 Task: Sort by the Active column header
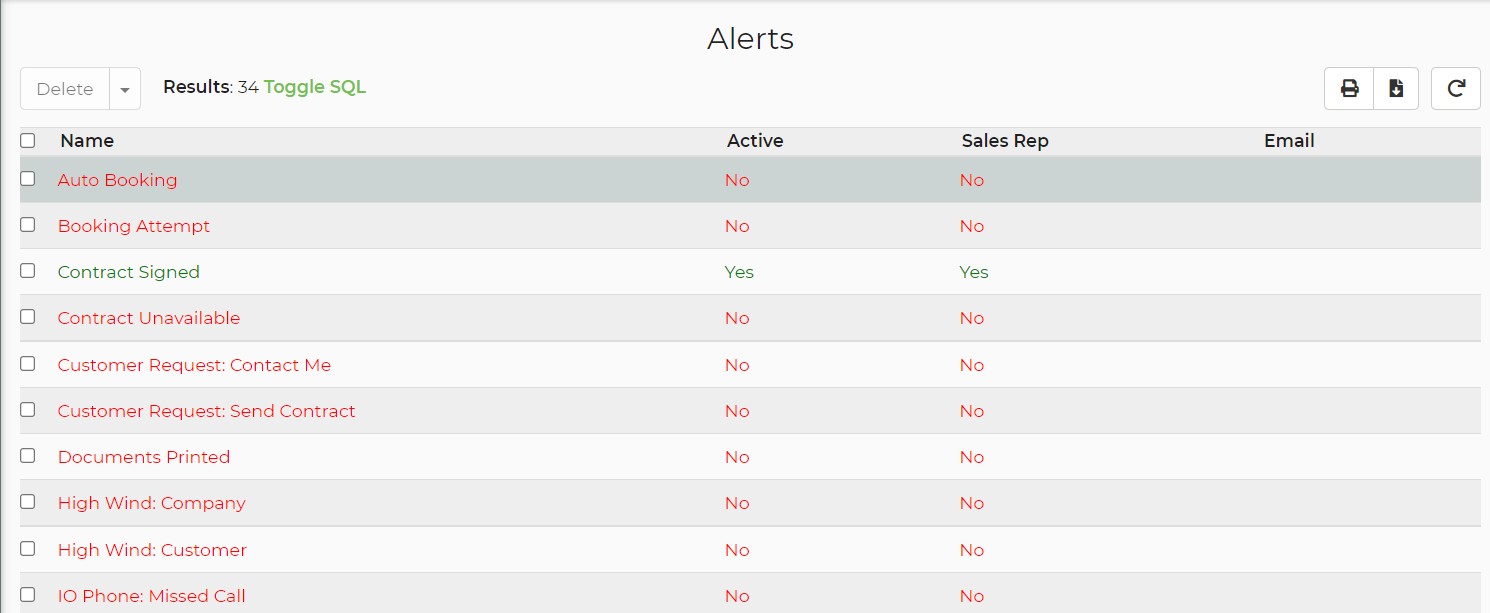tap(755, 141)
